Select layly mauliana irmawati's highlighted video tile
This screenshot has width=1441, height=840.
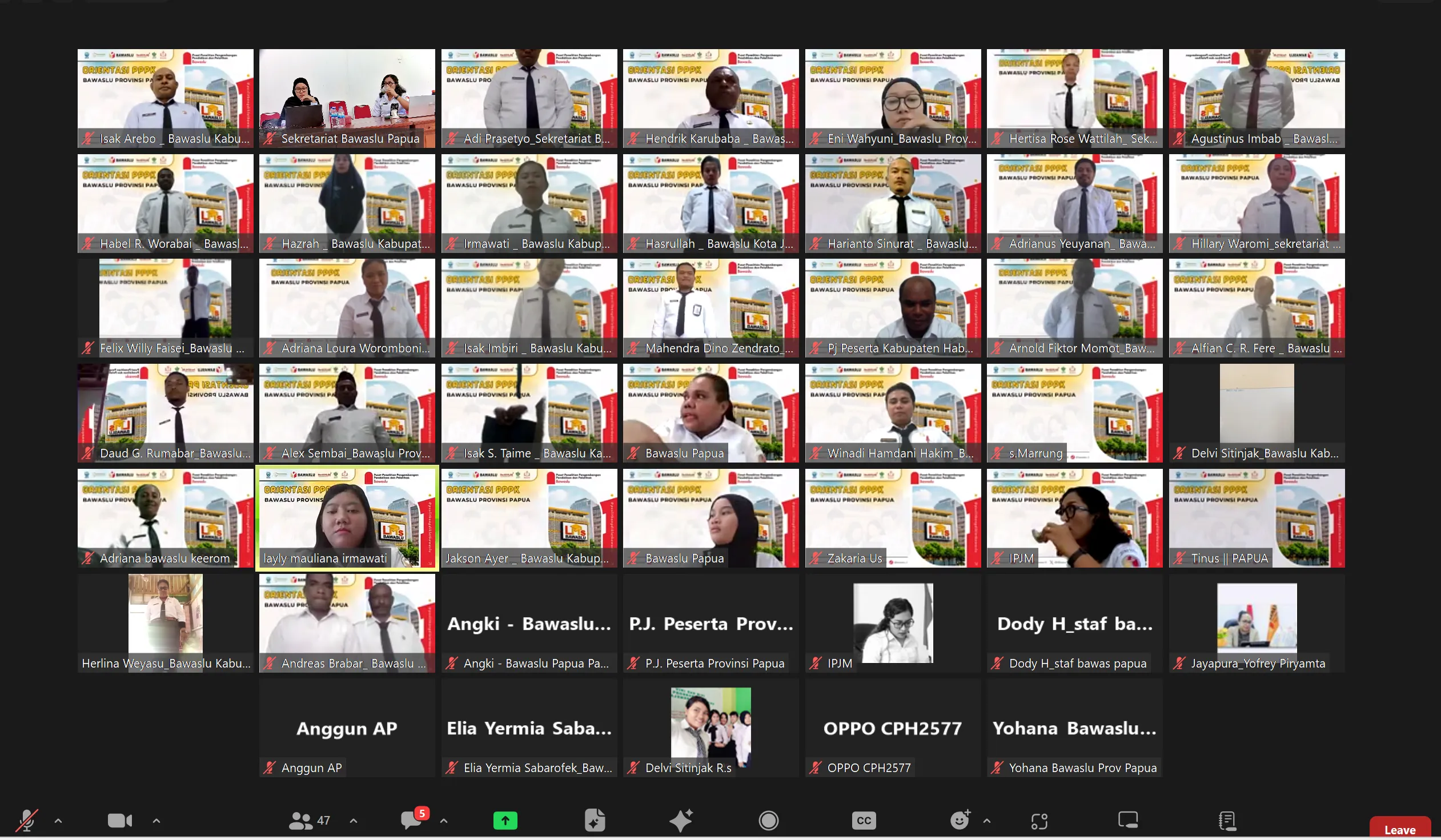click(x=347, y=518)
